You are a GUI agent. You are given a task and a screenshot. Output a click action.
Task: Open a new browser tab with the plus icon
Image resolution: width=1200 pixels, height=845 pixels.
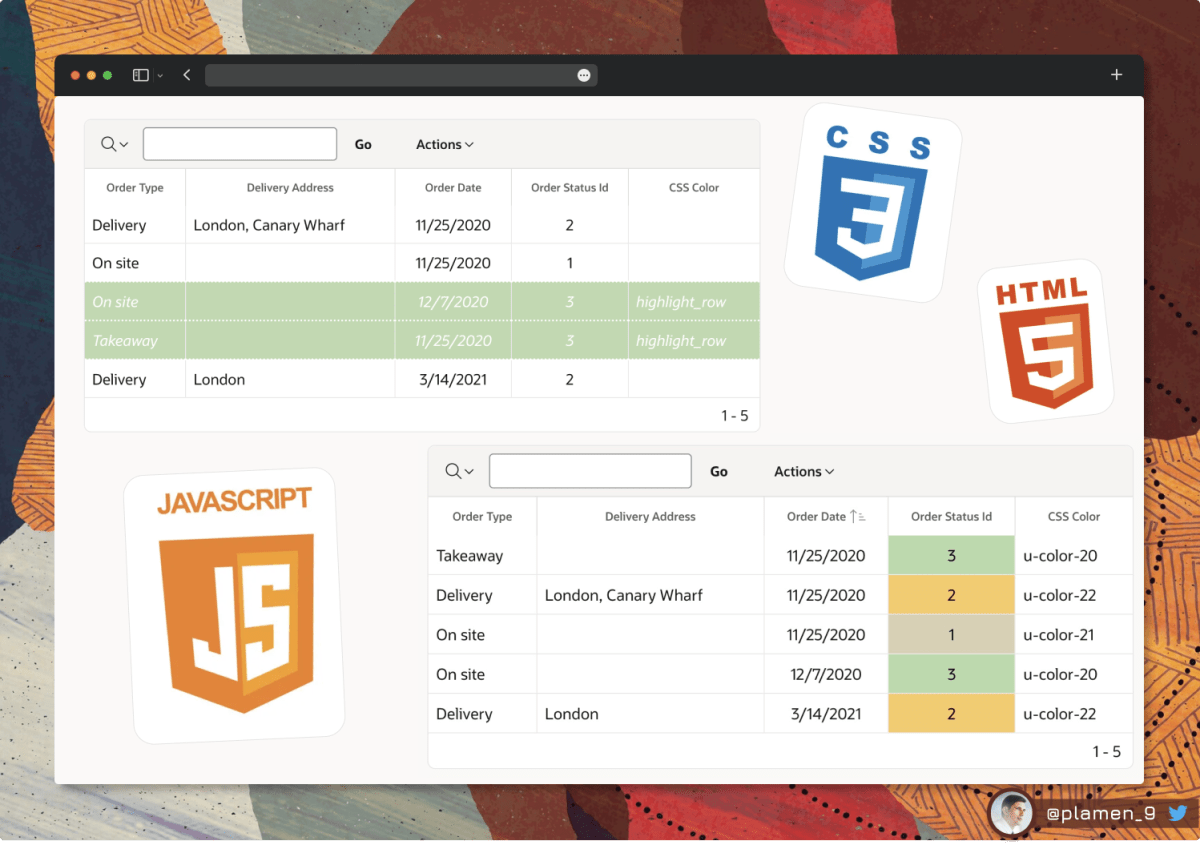click(x=1116, y=74)
